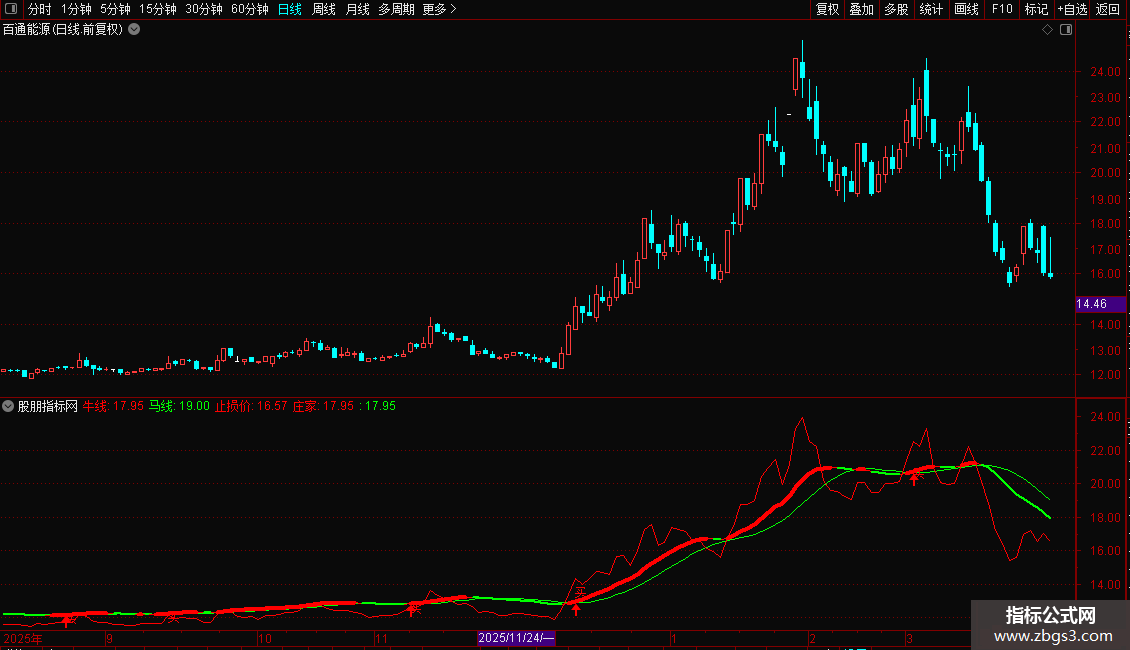Click the 百通能源(日线.前复权) chart title
The width and height of the screenshot is (1130, 650).
63,30
